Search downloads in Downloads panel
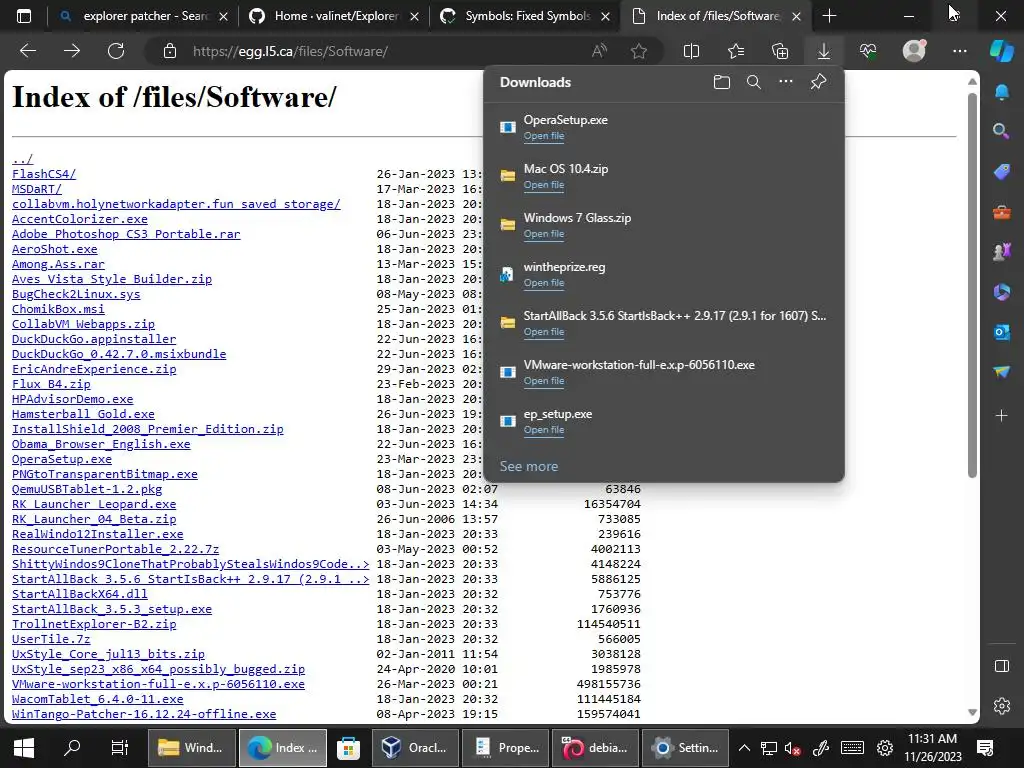Viewport: 1024px width, 768px height. click(x=754, y=82)
